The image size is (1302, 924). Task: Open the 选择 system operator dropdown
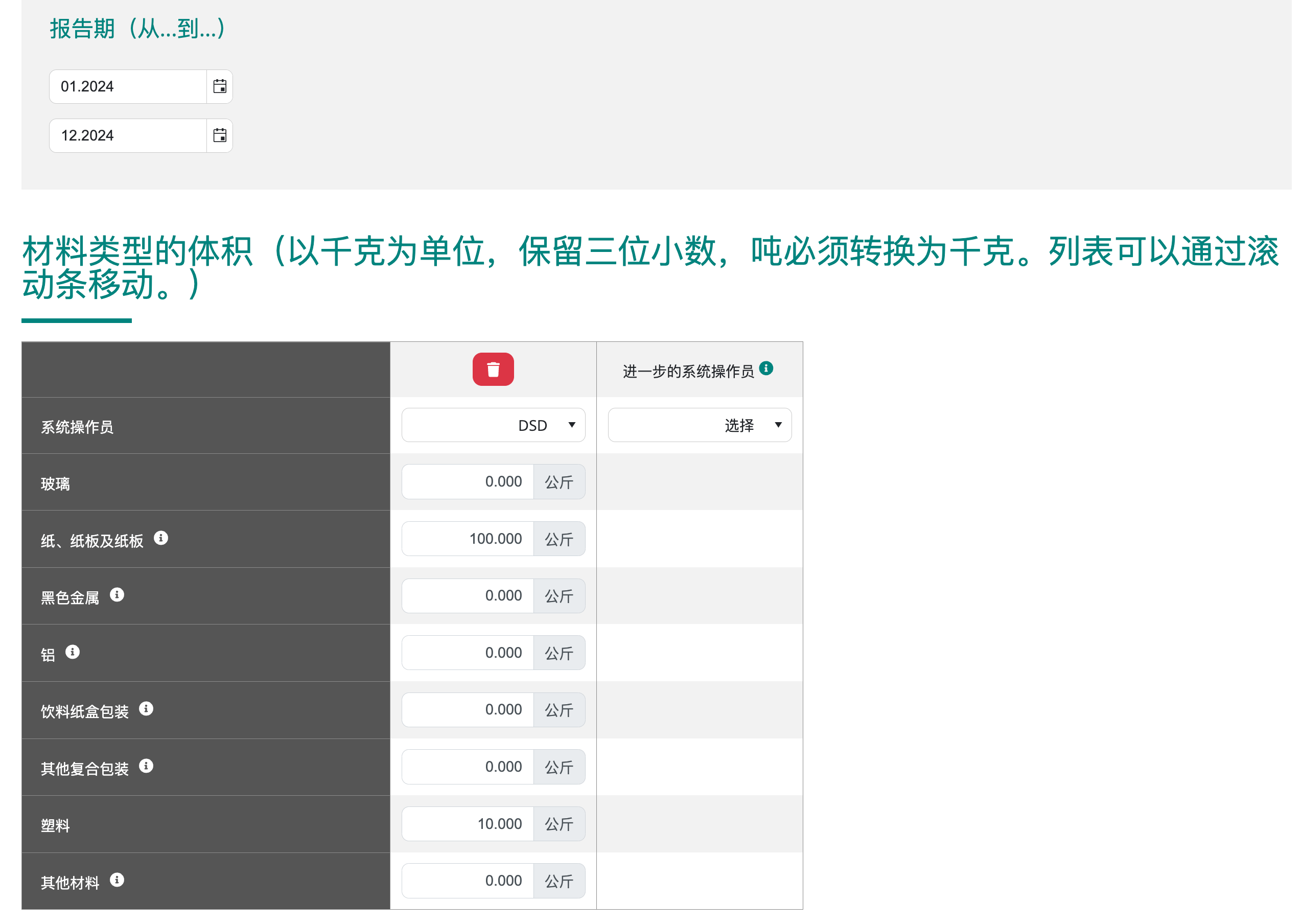click(x=700, y=425)
